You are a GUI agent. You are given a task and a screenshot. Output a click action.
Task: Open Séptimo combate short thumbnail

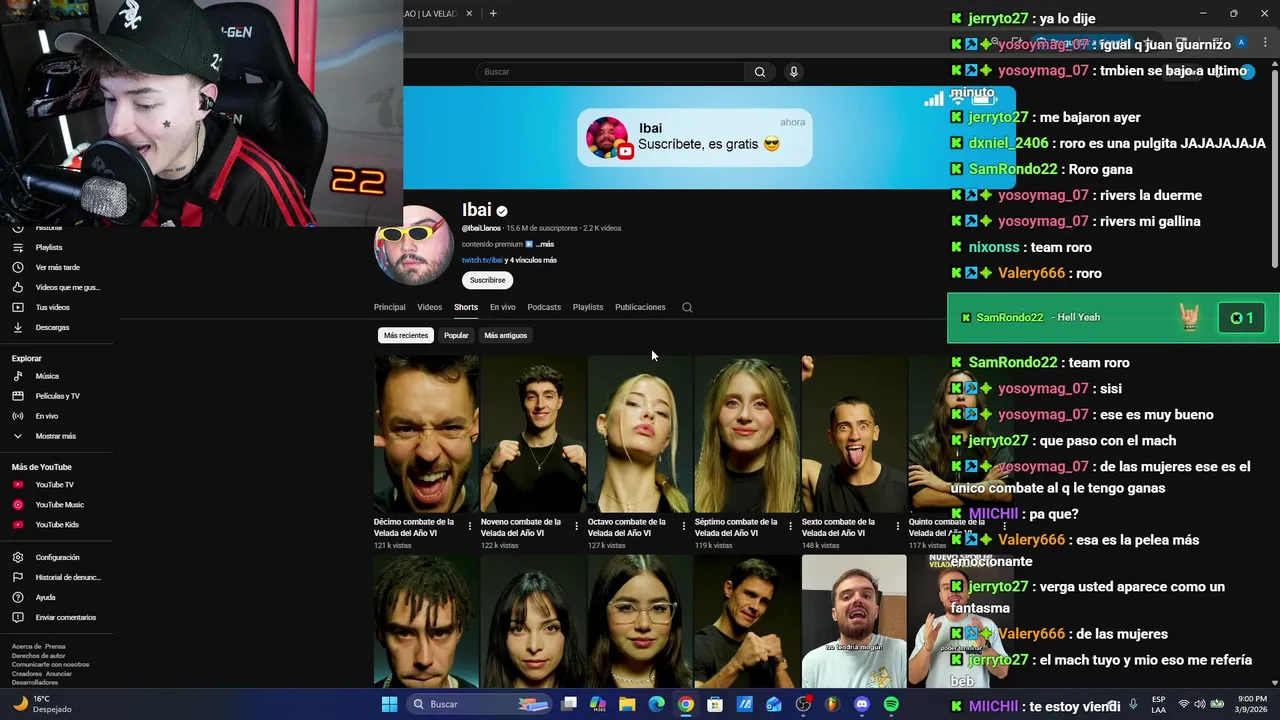(747, 434)
